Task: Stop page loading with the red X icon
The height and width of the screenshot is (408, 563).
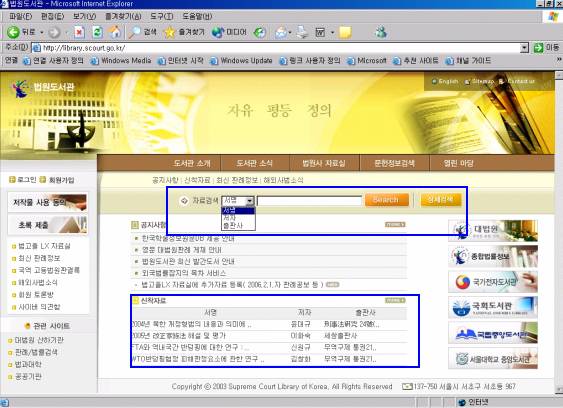Action: (x=79, y=33)
